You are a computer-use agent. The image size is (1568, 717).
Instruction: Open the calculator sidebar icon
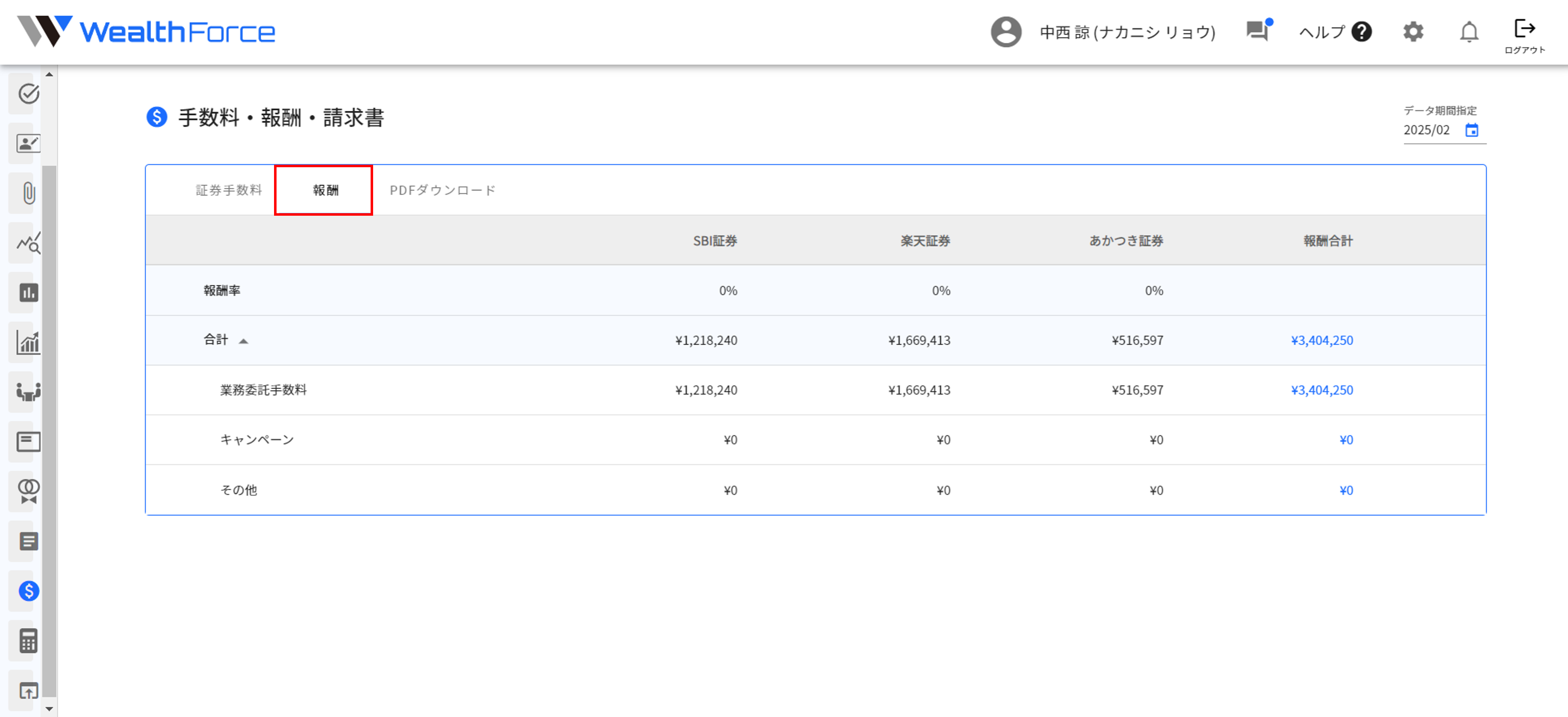pyautogui.click(x=28, y=641)
